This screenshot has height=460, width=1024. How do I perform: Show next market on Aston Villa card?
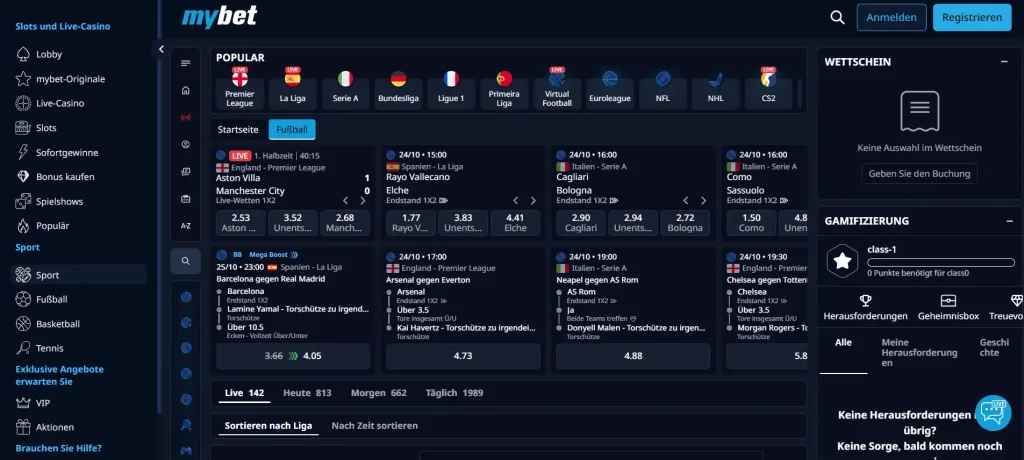pyautogui.click(x=363, y=201)
